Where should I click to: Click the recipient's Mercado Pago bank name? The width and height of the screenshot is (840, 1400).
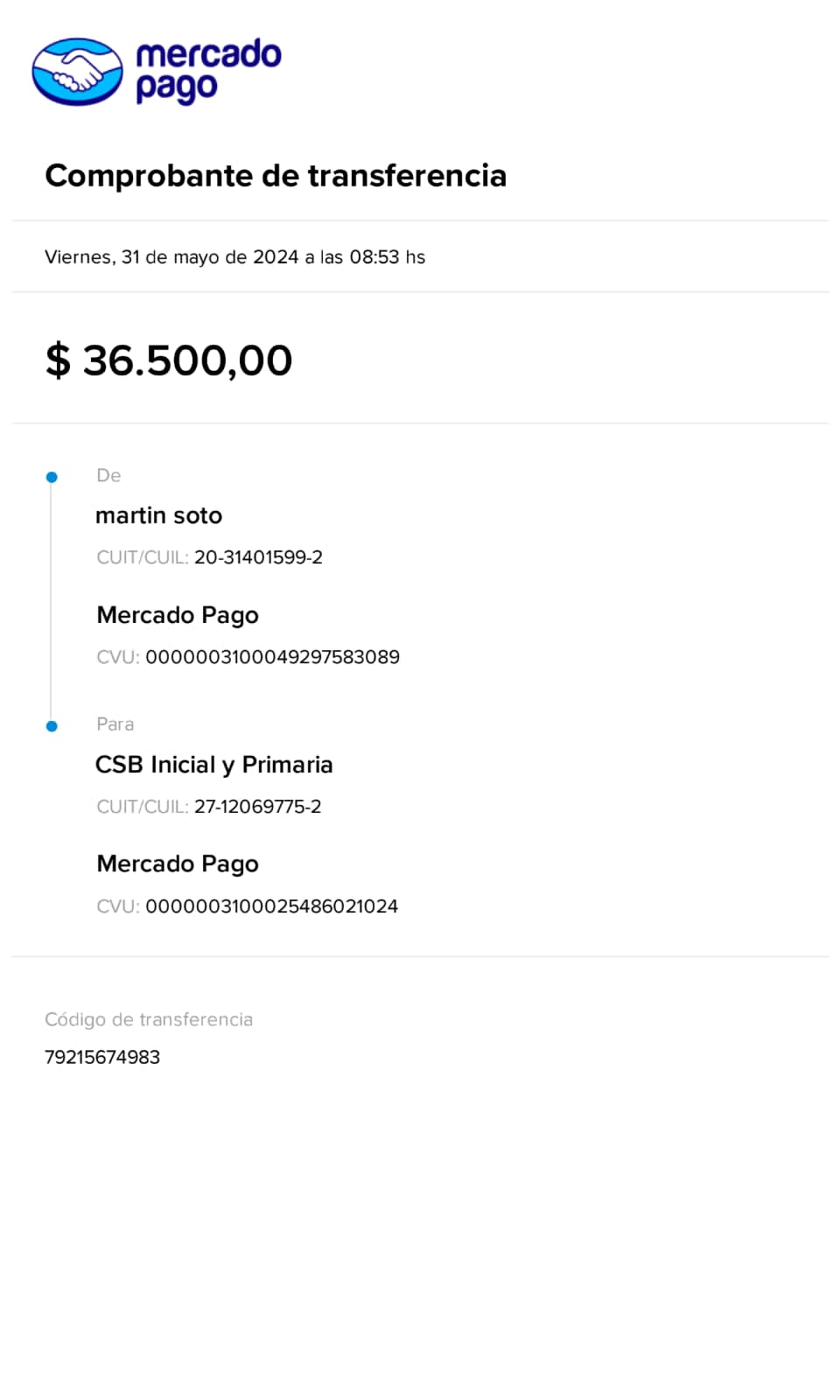click(178, 864)
